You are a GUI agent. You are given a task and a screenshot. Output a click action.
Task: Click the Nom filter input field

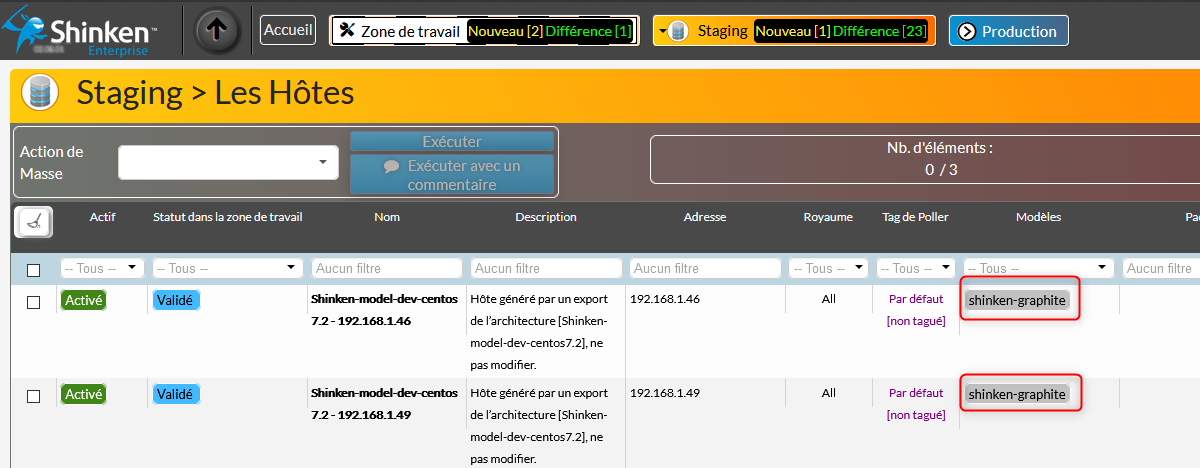(x=387, y=268)
